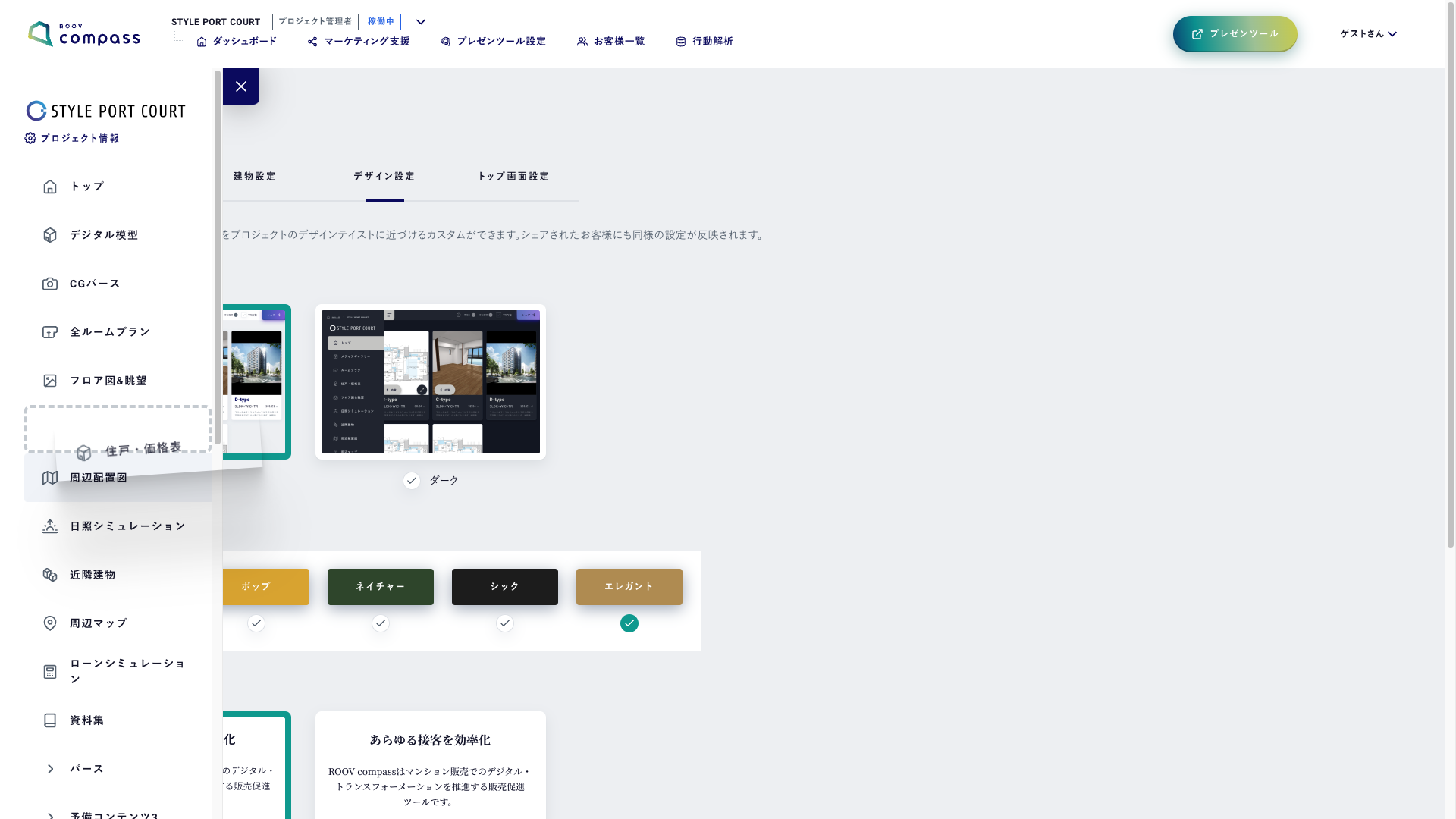The height and width of the screenshot is (819, 1456).
Task: Click the picture icon beside フロア図&眺望
Action: pos(50,381)
